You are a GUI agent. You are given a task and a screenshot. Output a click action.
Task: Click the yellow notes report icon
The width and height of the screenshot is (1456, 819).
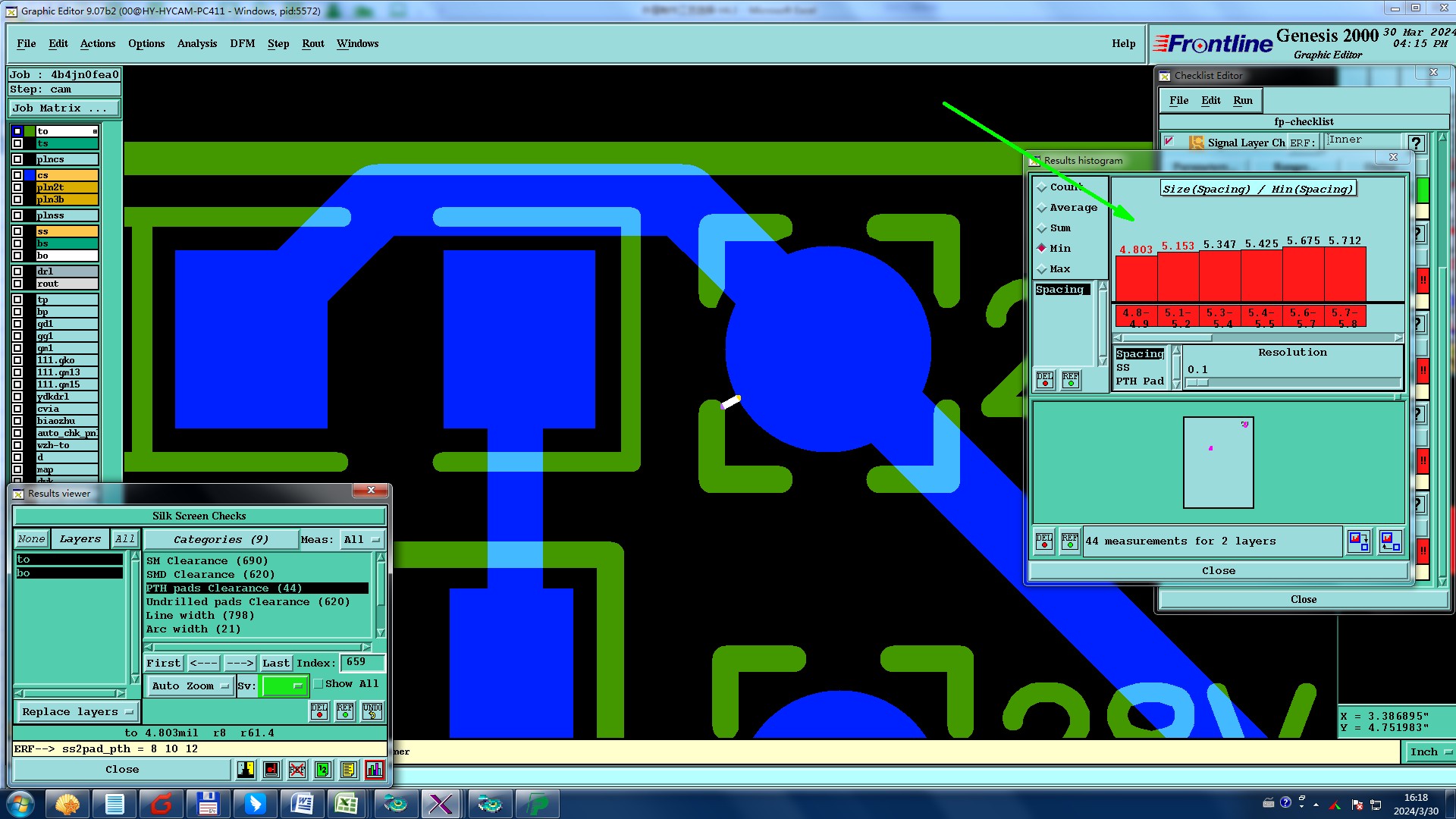pos(348,770)
